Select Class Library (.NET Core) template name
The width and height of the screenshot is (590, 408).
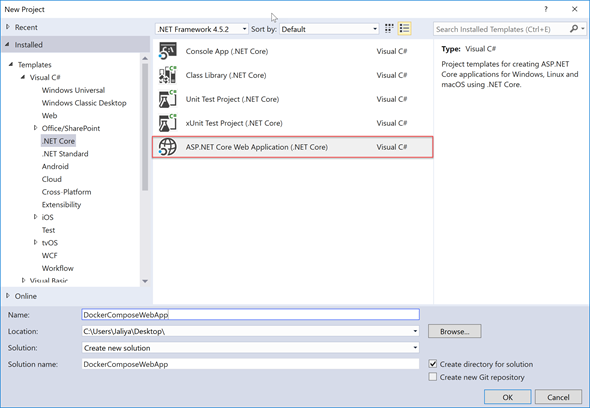pyautogui.click(x=226, y=75)
